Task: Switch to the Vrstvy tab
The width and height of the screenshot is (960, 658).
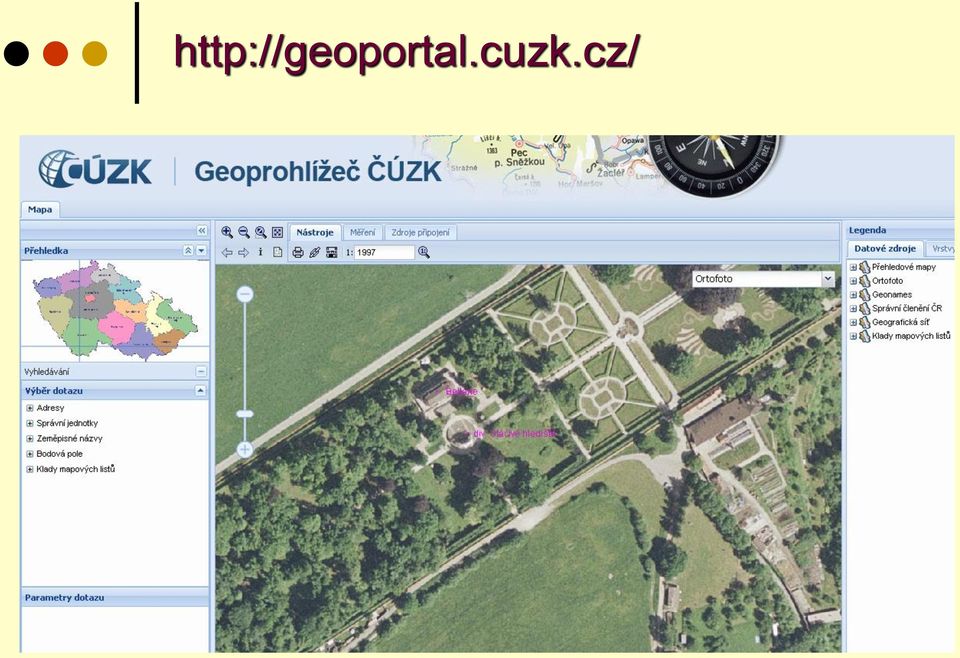Action: click(x=942, y=249)
